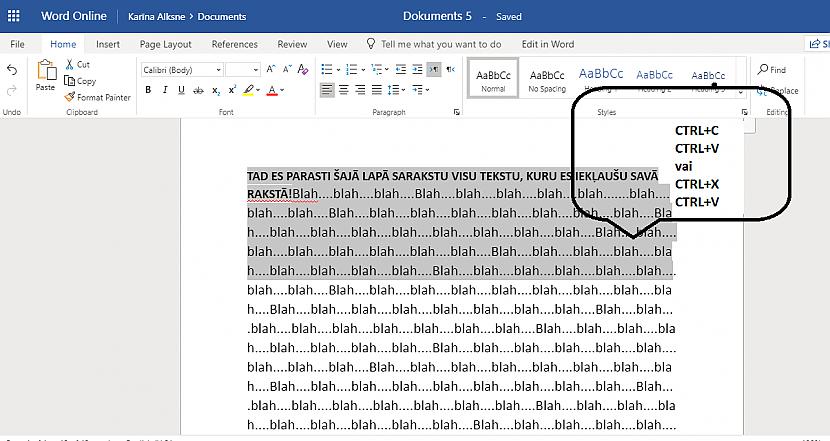Open Paragraph dialog launcher
Viewport: 830px width, 441px height.
456,112
